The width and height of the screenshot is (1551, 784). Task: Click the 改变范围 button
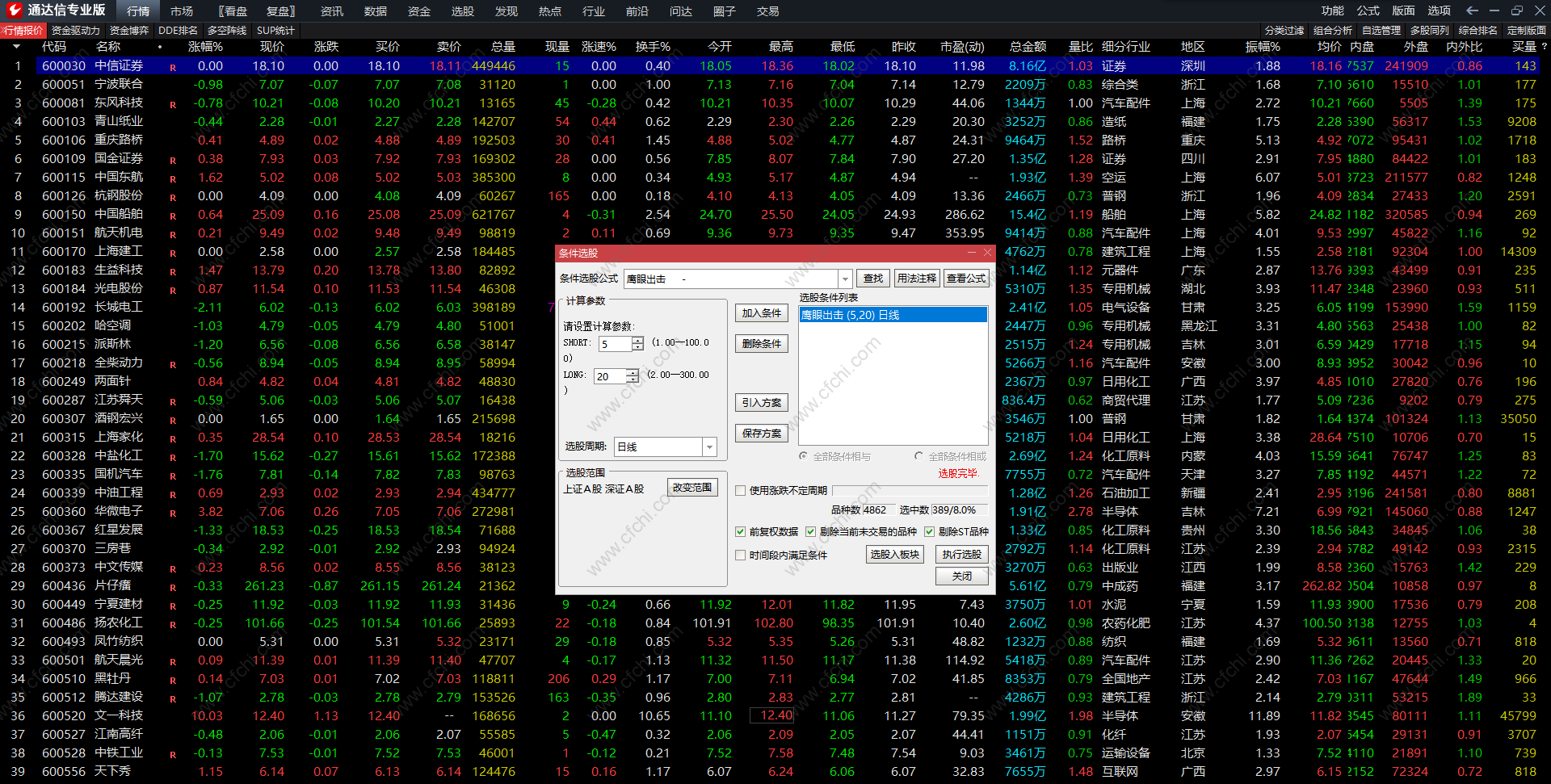coord(692,488)
